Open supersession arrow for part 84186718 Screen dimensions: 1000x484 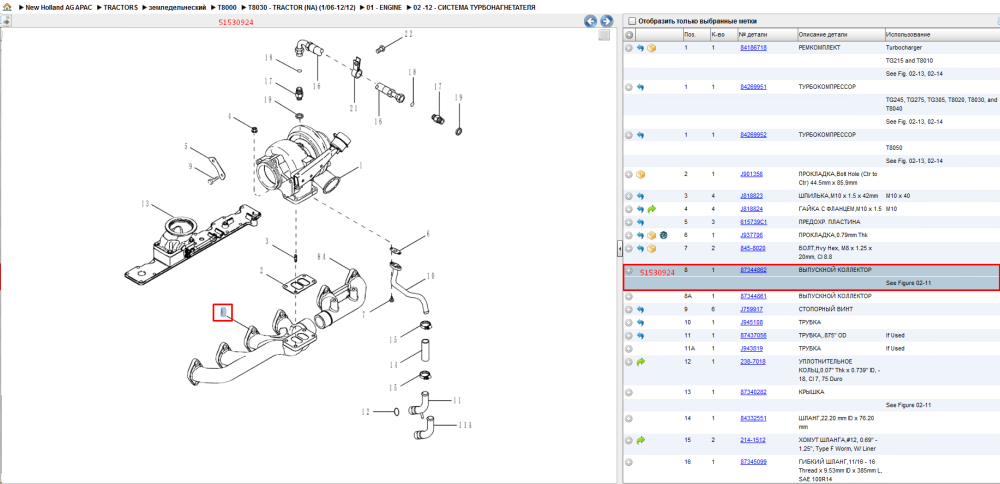[x=640, y=48]
